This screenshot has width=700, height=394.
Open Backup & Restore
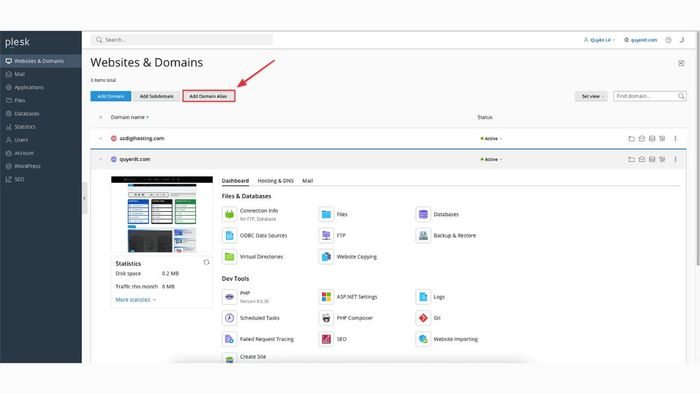coord(446,235)
